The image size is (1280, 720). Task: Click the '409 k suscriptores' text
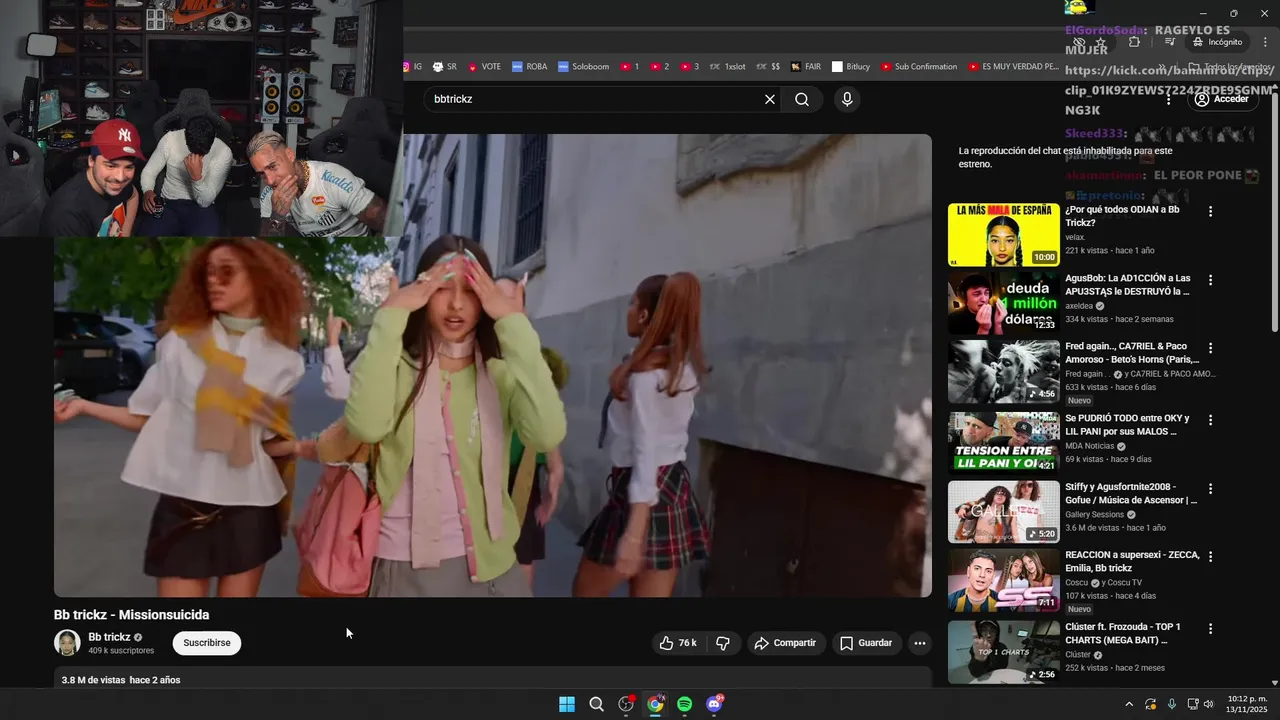click(x=121, y=651)
